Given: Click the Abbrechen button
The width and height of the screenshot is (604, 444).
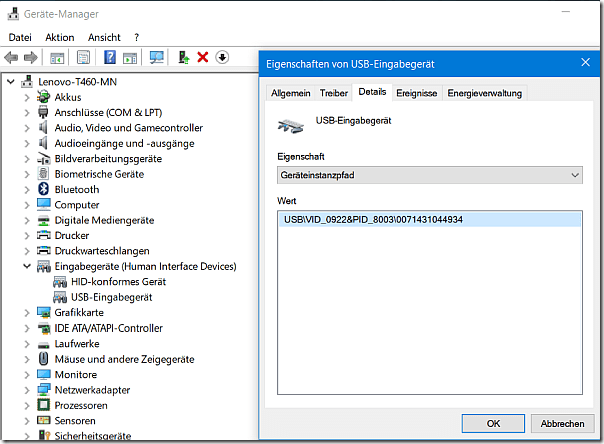Looking at the screenshot, I should click(x=562, y=424).
